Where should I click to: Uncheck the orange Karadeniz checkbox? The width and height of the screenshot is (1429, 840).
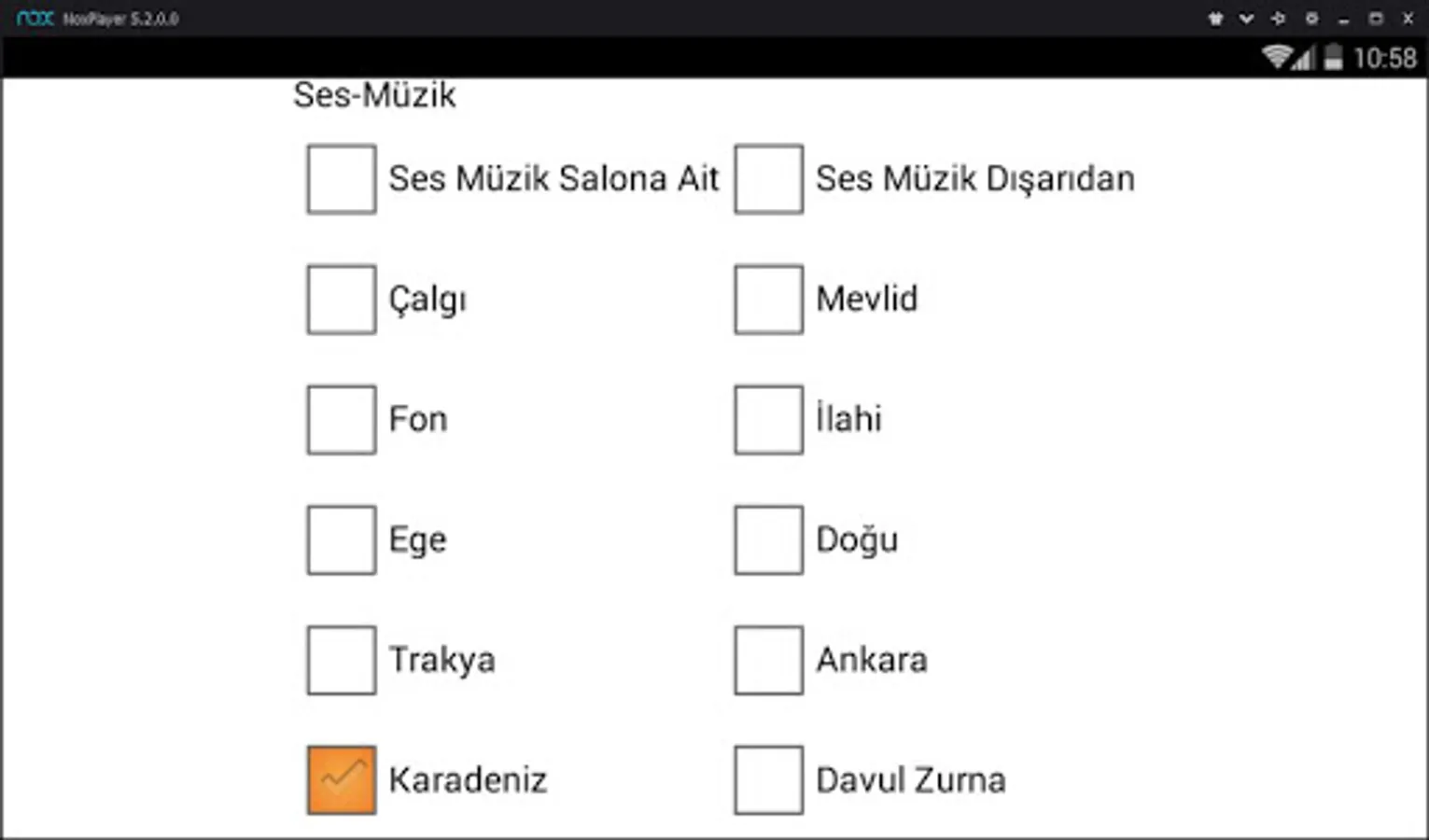coord(342,780)
